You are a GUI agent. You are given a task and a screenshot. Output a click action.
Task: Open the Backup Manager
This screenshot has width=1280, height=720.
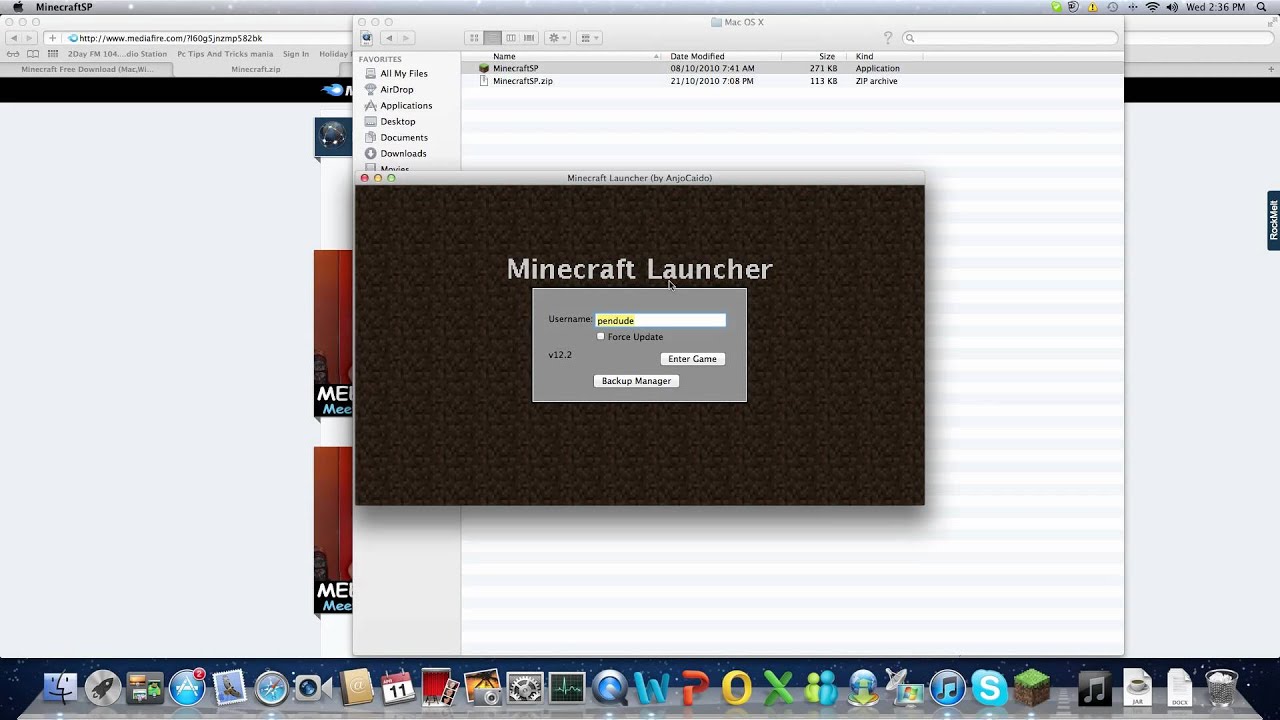[x=636, y=381]
